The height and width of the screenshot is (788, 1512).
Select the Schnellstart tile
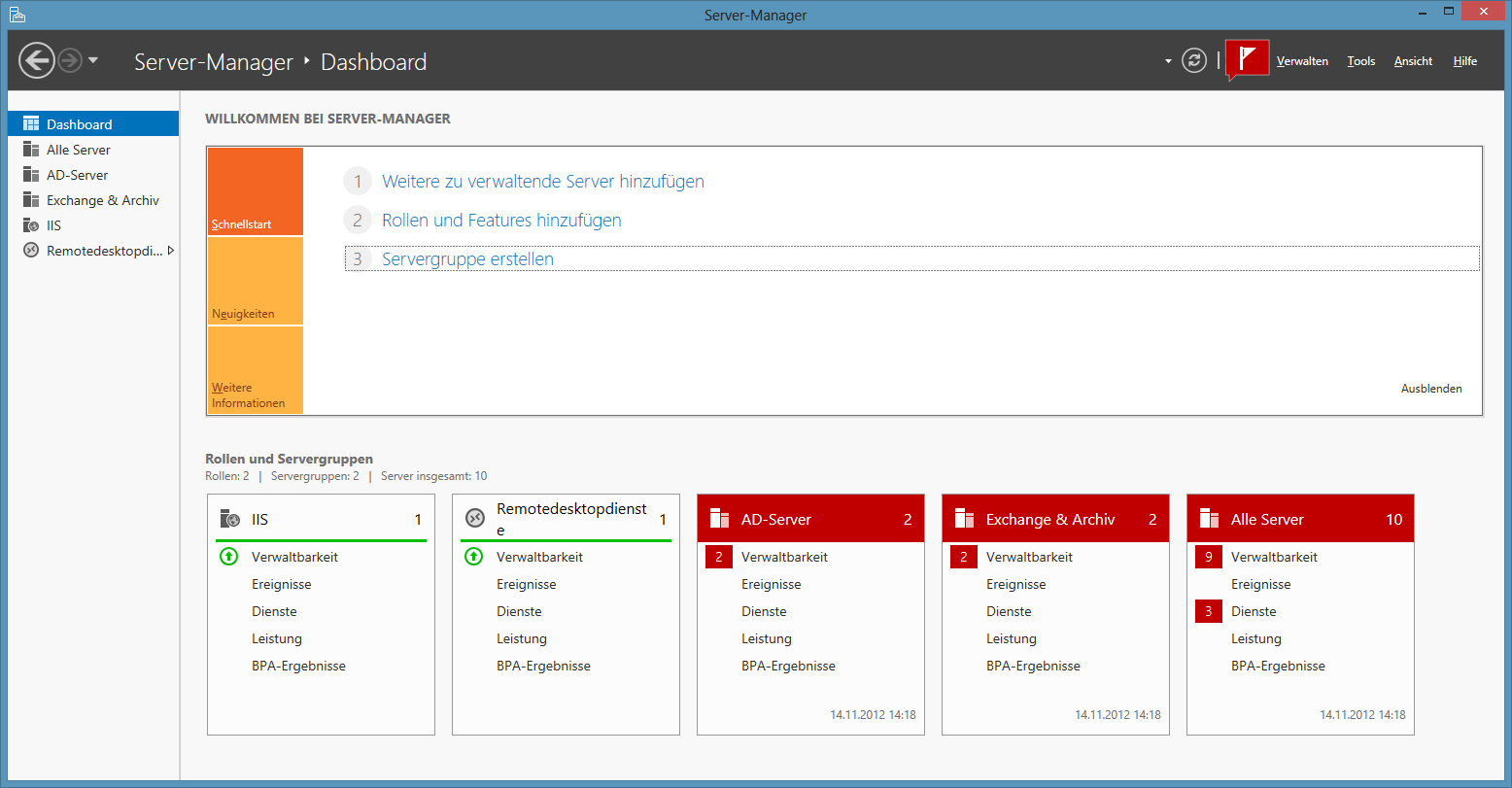[256, 191]
